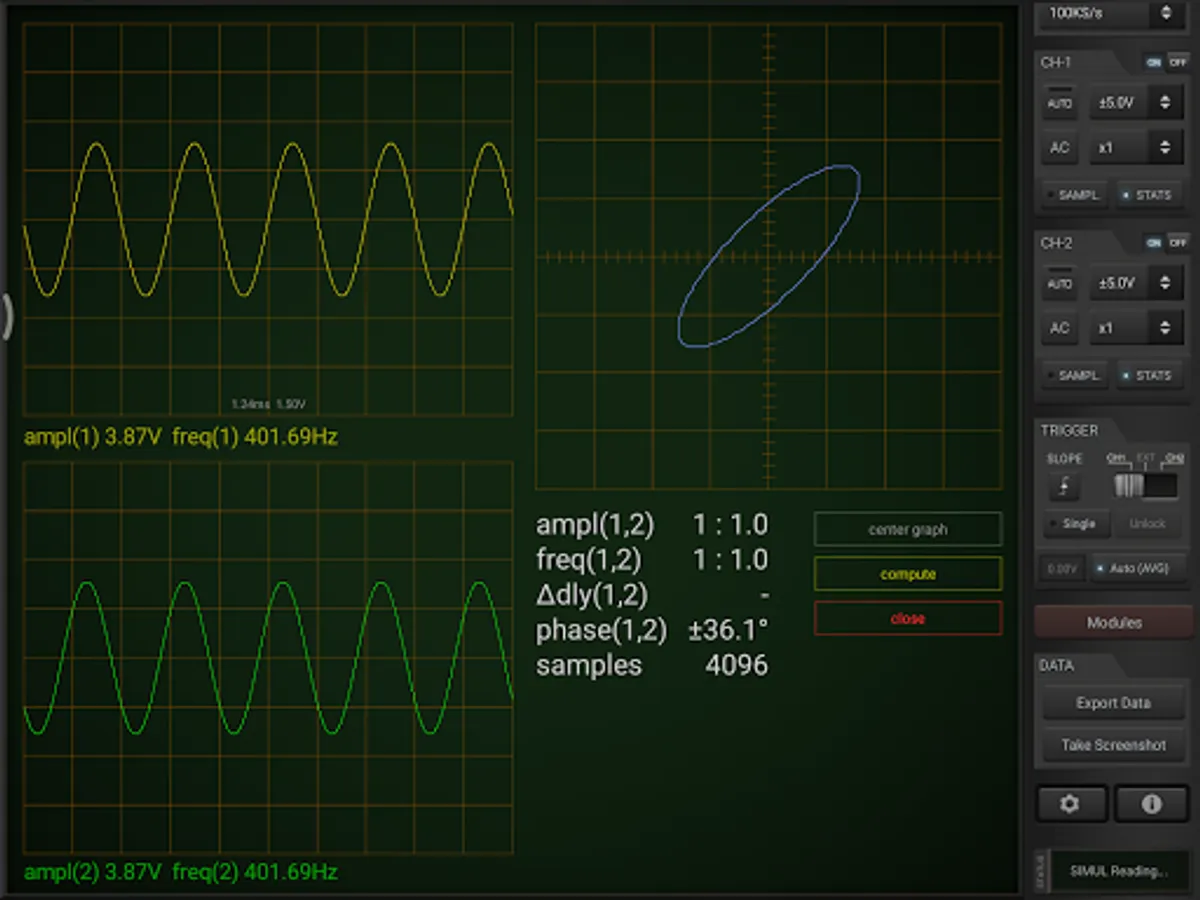Open CH-2 ±5.0V range dropdown
Screen dimensions: 1200x900
click(1136, 284)
